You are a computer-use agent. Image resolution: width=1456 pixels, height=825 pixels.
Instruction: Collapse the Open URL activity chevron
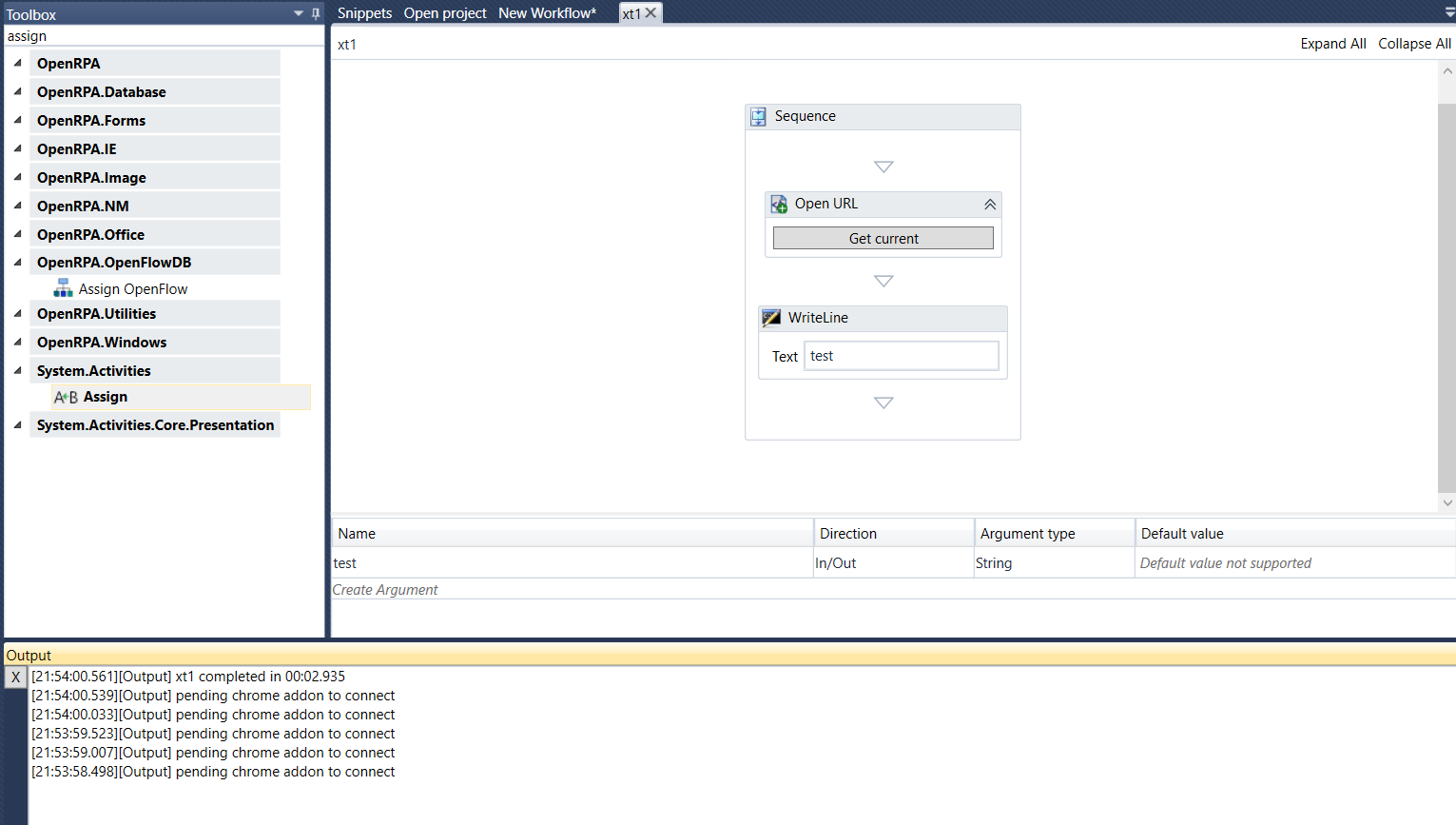(x=990, y=205)
